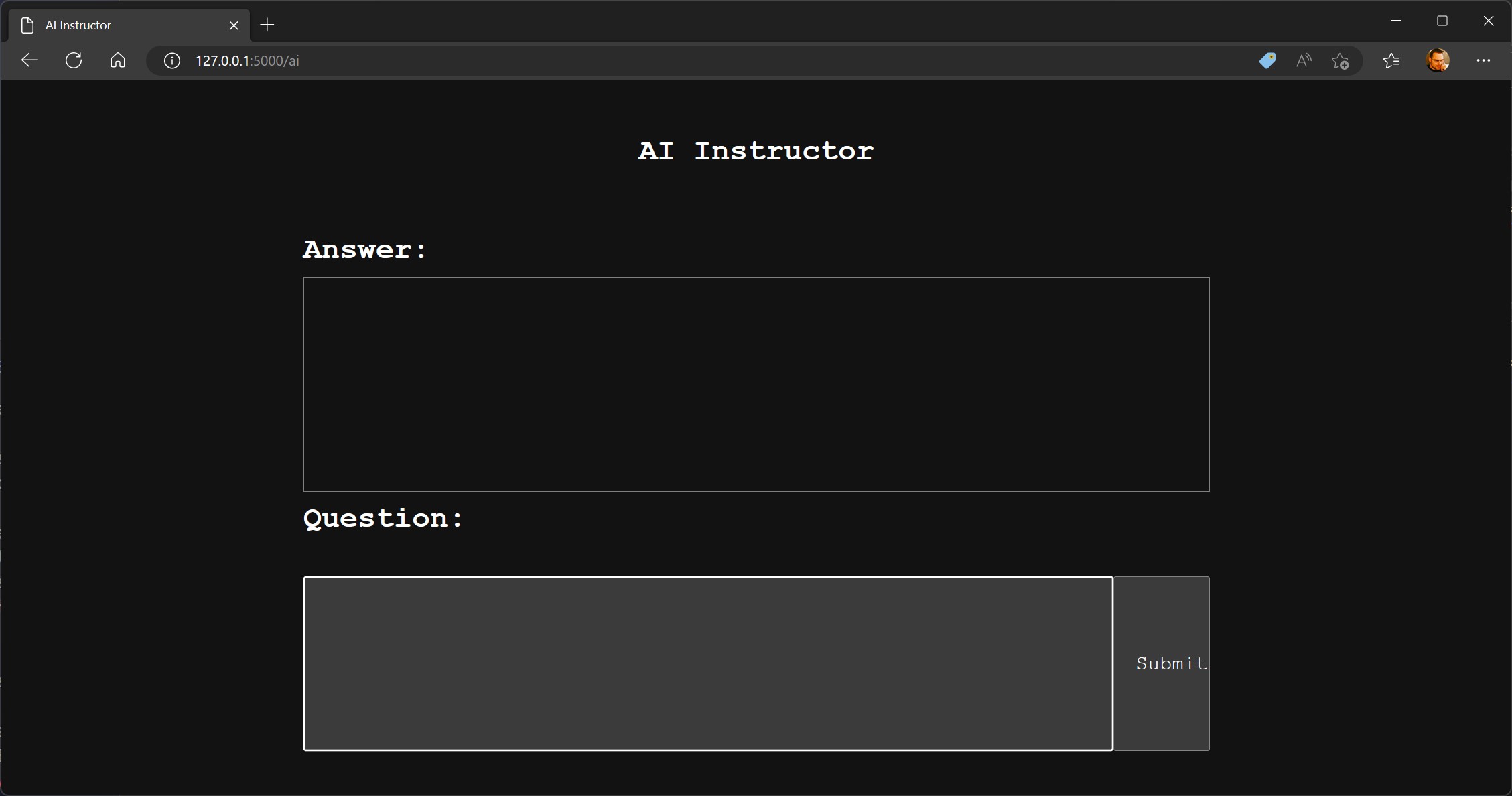Start Read Aloud for this page

coord(1304,60)
